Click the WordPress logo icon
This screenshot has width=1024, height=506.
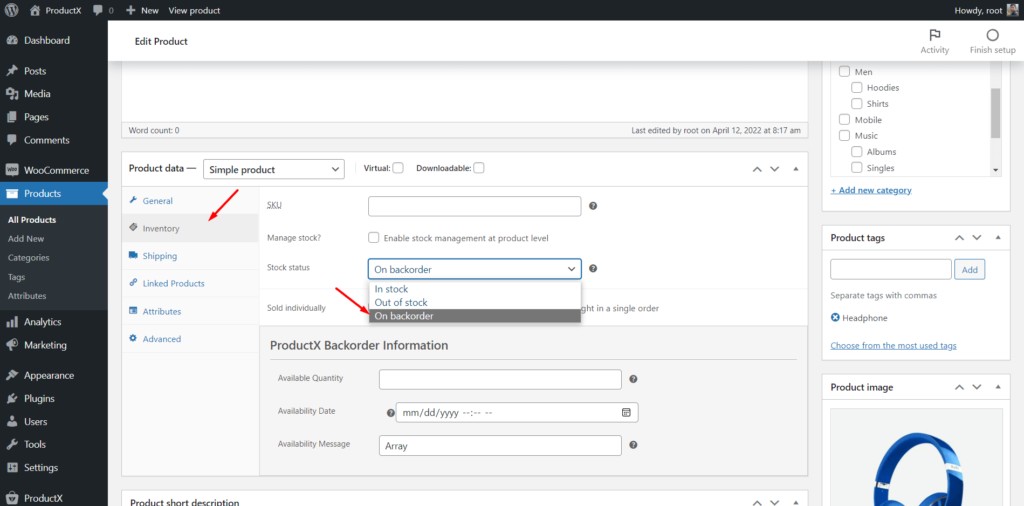pyautogui.click(x=12, y=10)
